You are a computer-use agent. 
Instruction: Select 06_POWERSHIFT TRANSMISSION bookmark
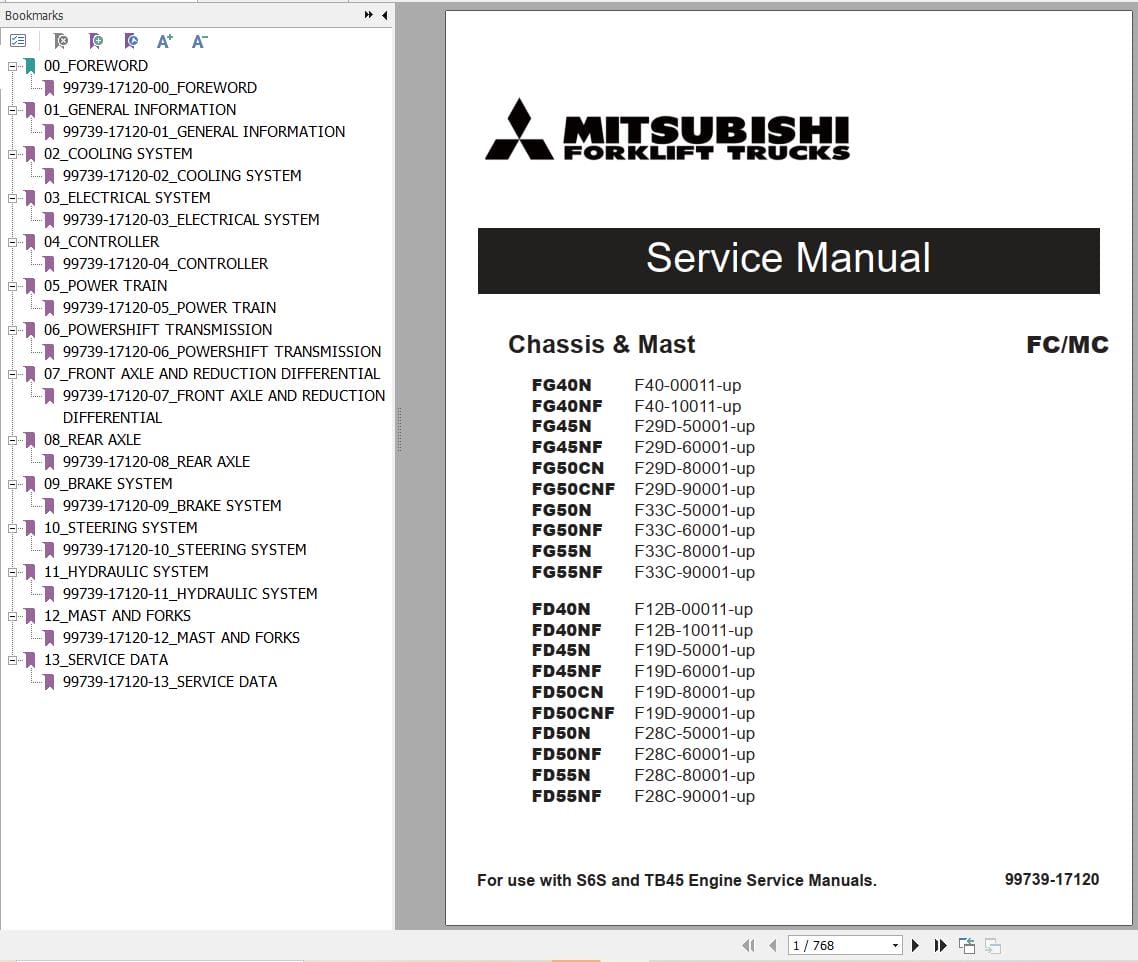(x=158, y=330)
